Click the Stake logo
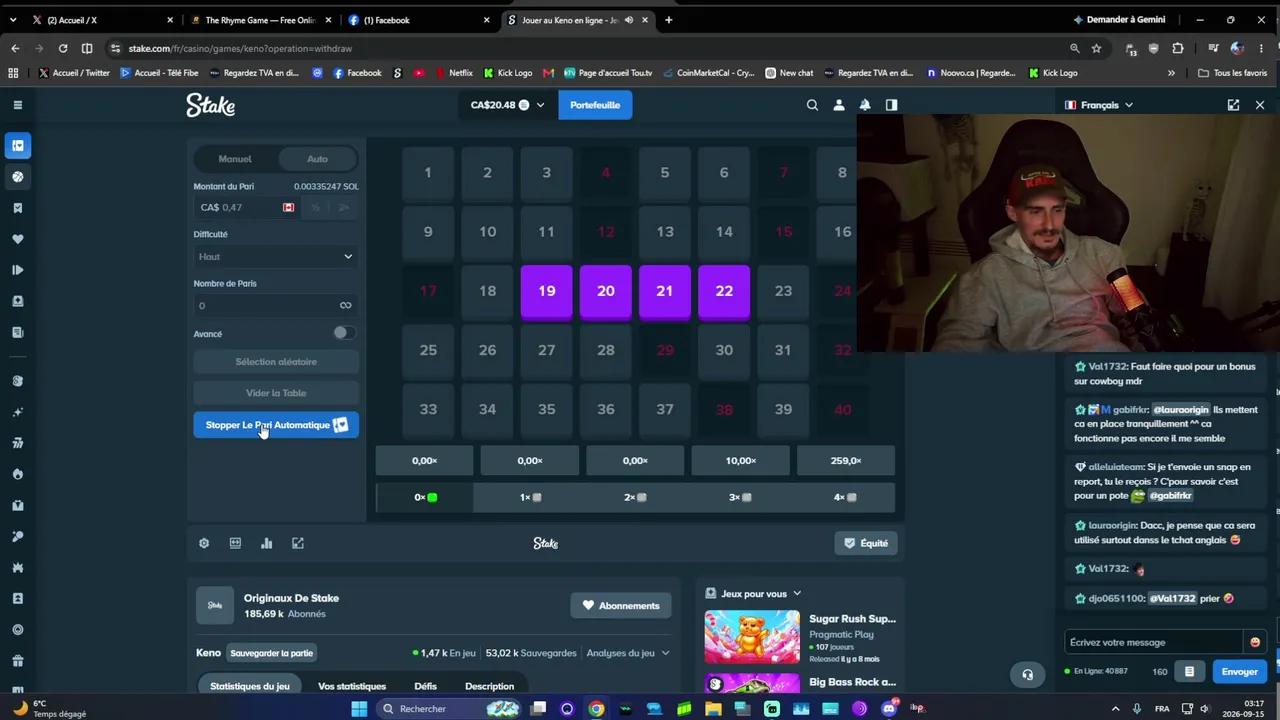This screenshot has height=720, width=1280. (211, 105)
